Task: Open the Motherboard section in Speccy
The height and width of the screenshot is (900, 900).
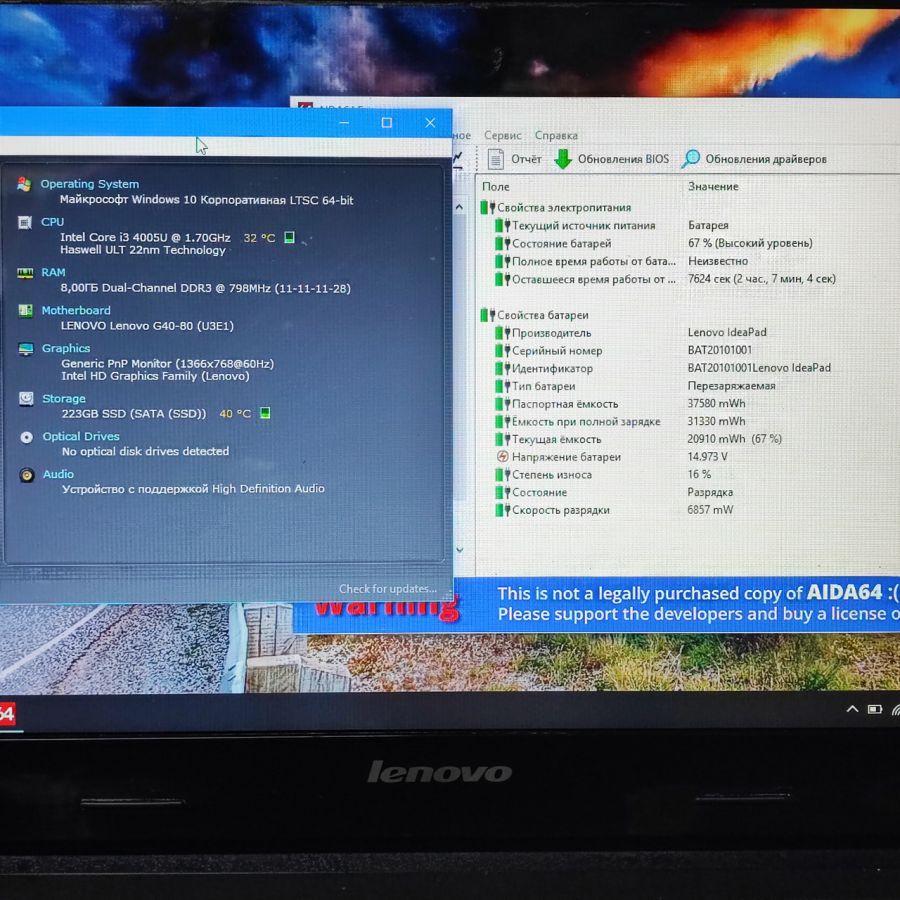Action: click(x=76, y=311)
